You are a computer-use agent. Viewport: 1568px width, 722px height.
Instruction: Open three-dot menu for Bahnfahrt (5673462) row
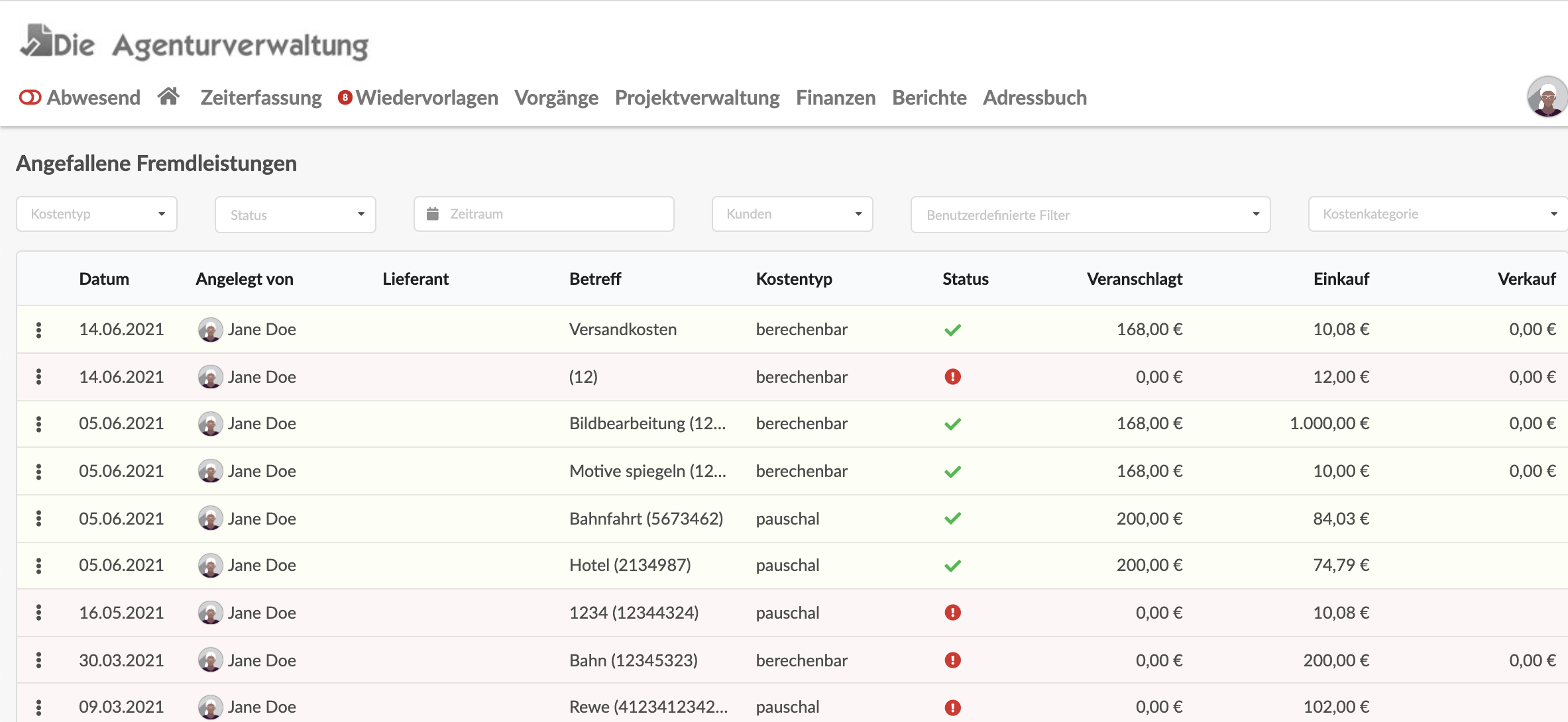click(x=38, y=519)
